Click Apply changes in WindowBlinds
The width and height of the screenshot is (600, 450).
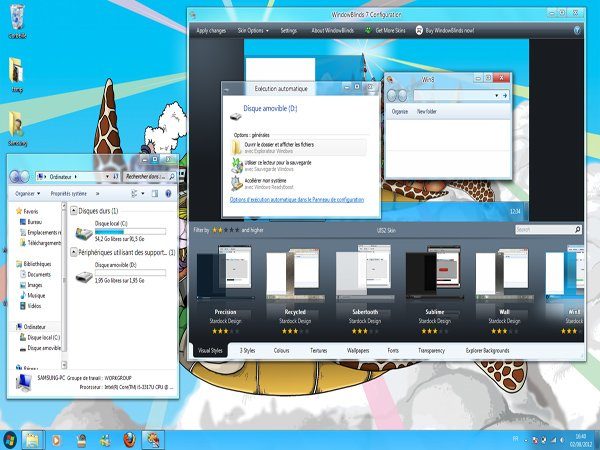click(211, 30)
